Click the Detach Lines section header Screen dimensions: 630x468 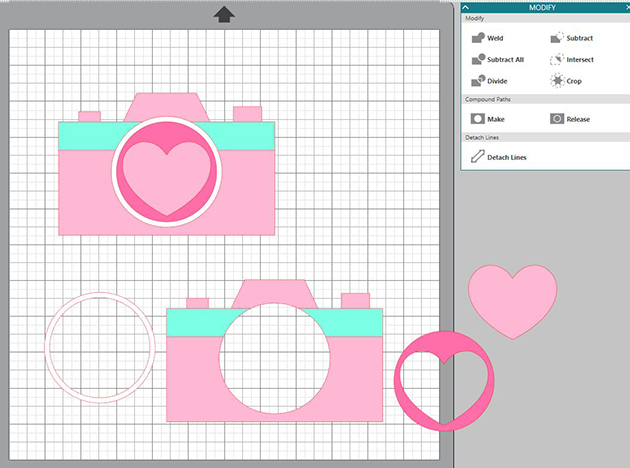482,137
